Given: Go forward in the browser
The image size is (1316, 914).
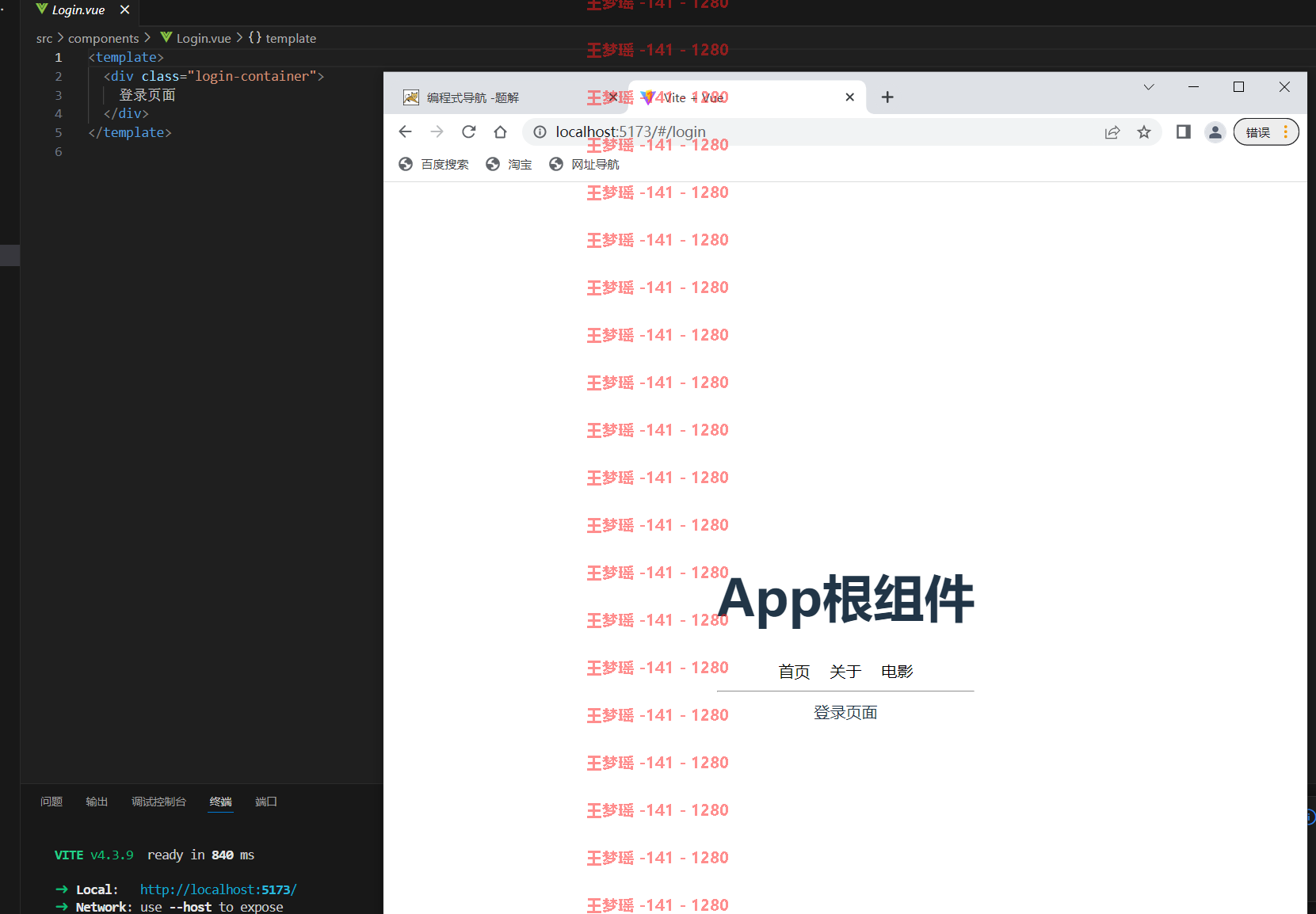Looking at the screenshot, I should click(437, 131).
